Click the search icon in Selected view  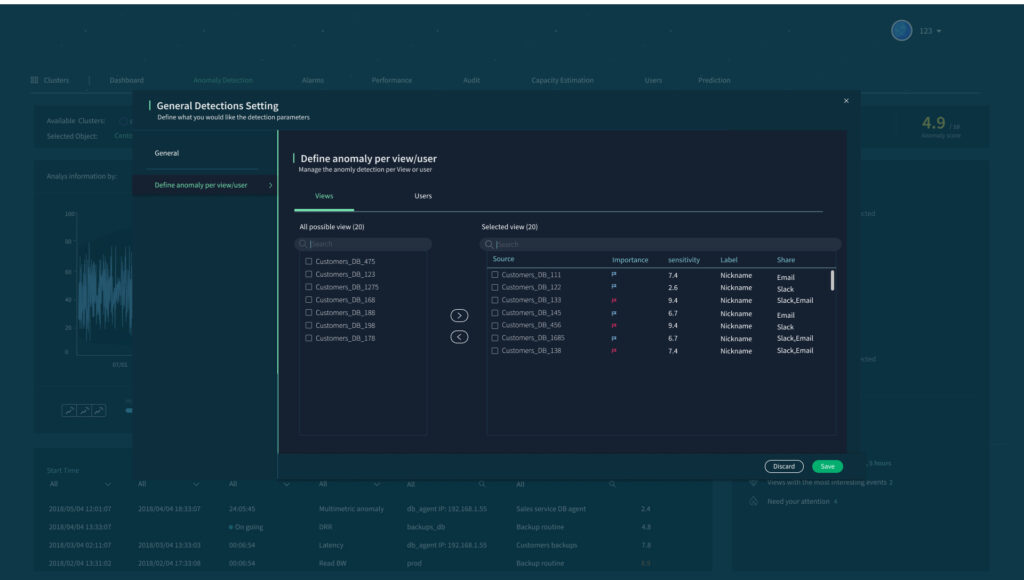coord(489,244)
